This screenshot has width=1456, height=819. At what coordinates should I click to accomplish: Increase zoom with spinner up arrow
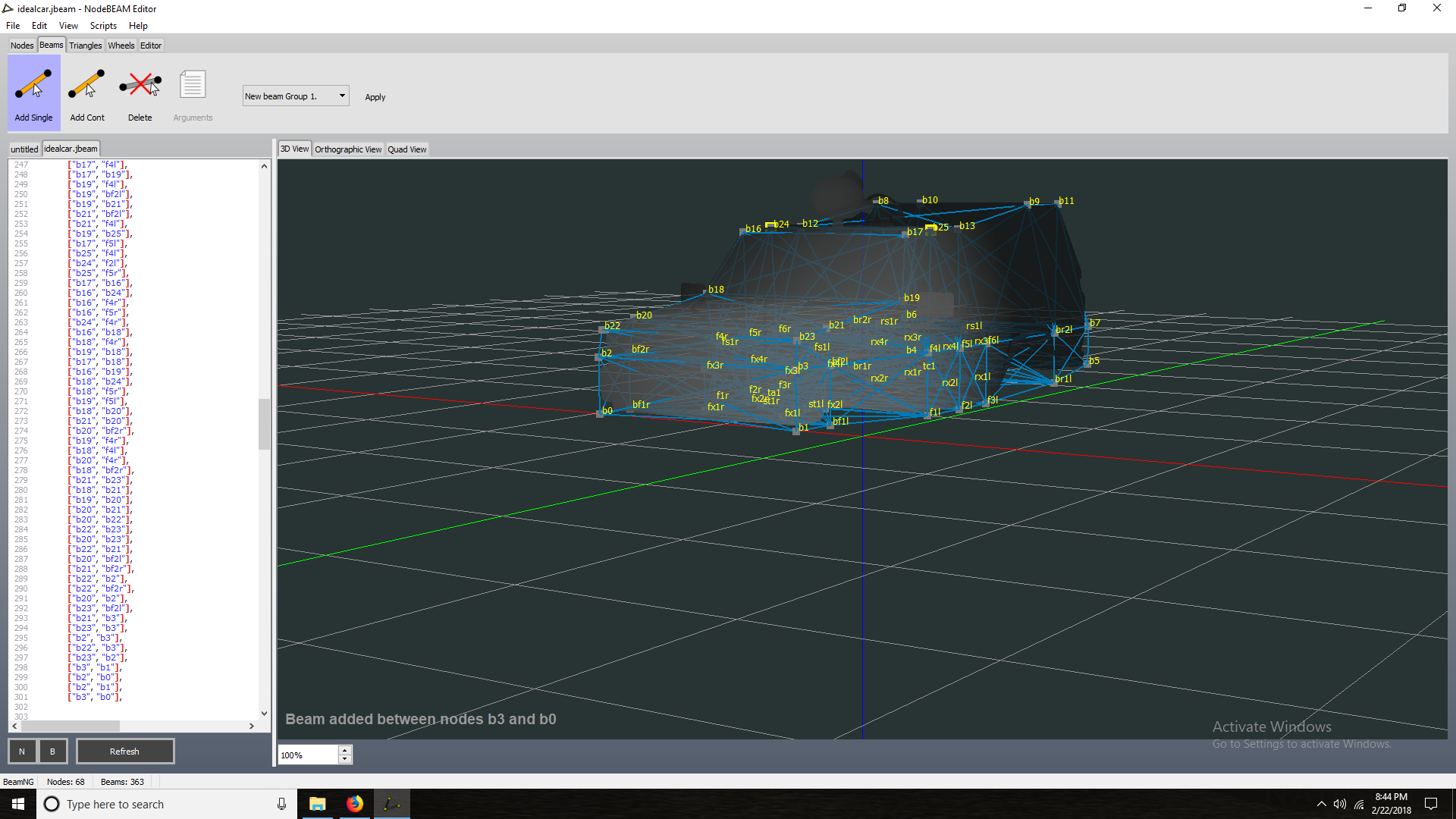345,751
